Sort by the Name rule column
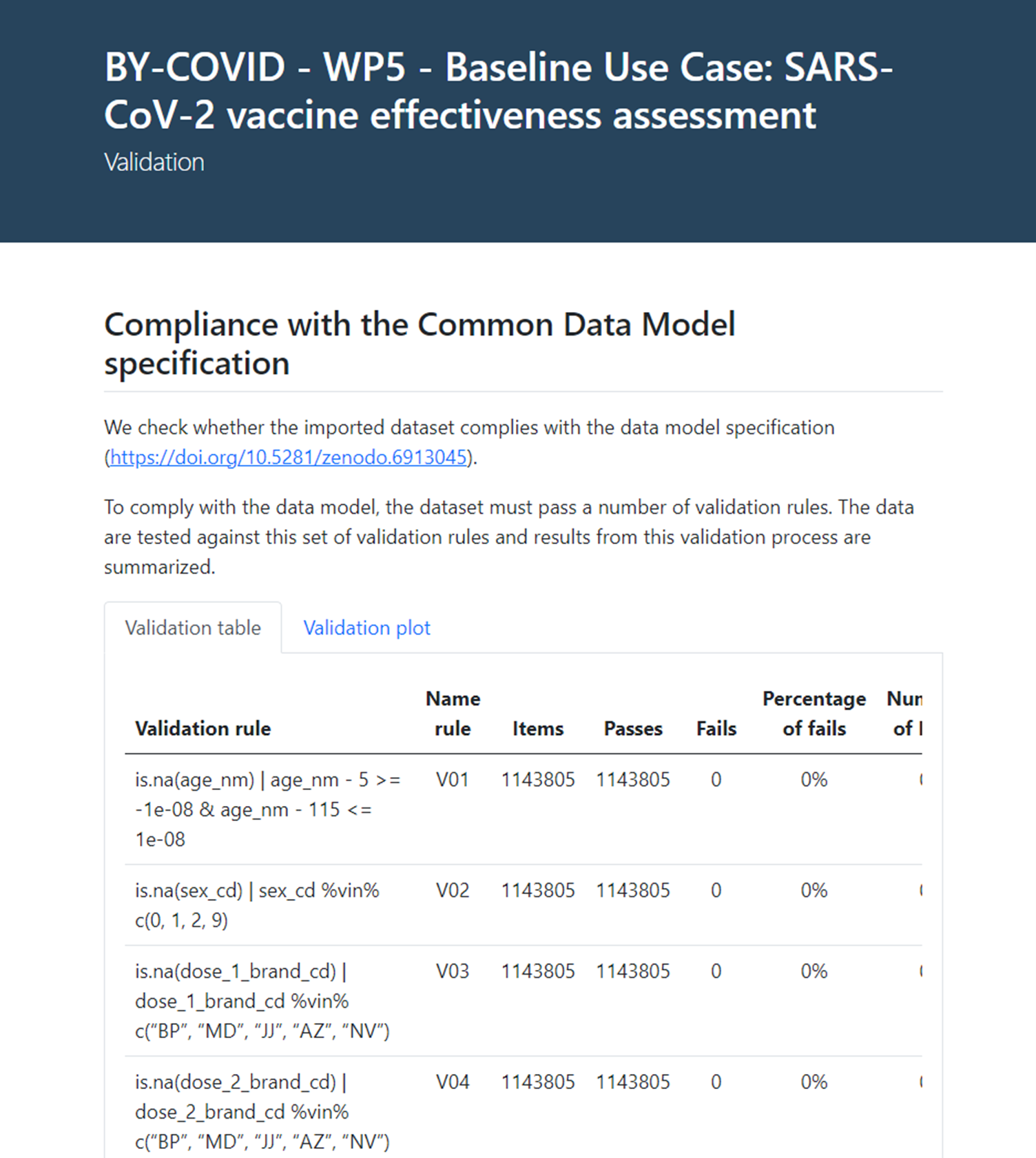1036x1158 pixels. tap(453, 713)
